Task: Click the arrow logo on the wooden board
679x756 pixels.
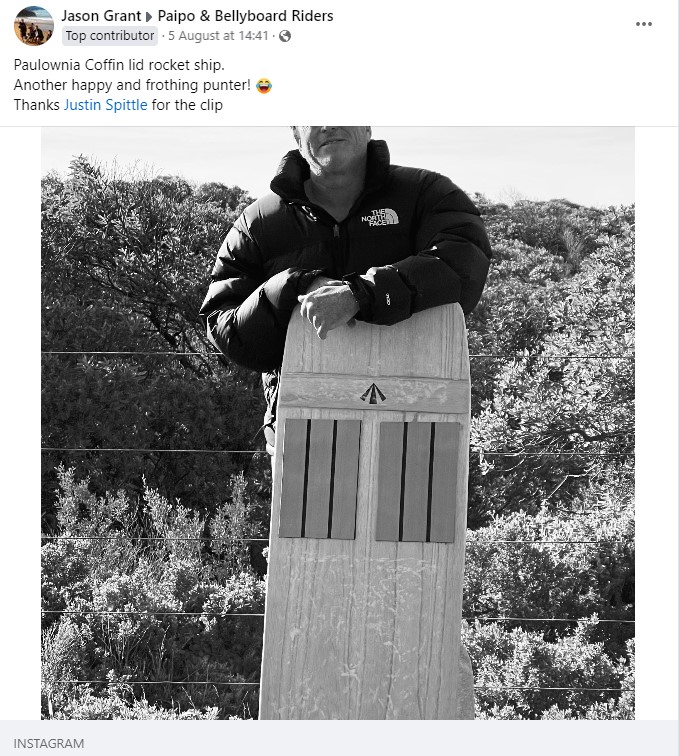Action: click(x=373, y=393)
